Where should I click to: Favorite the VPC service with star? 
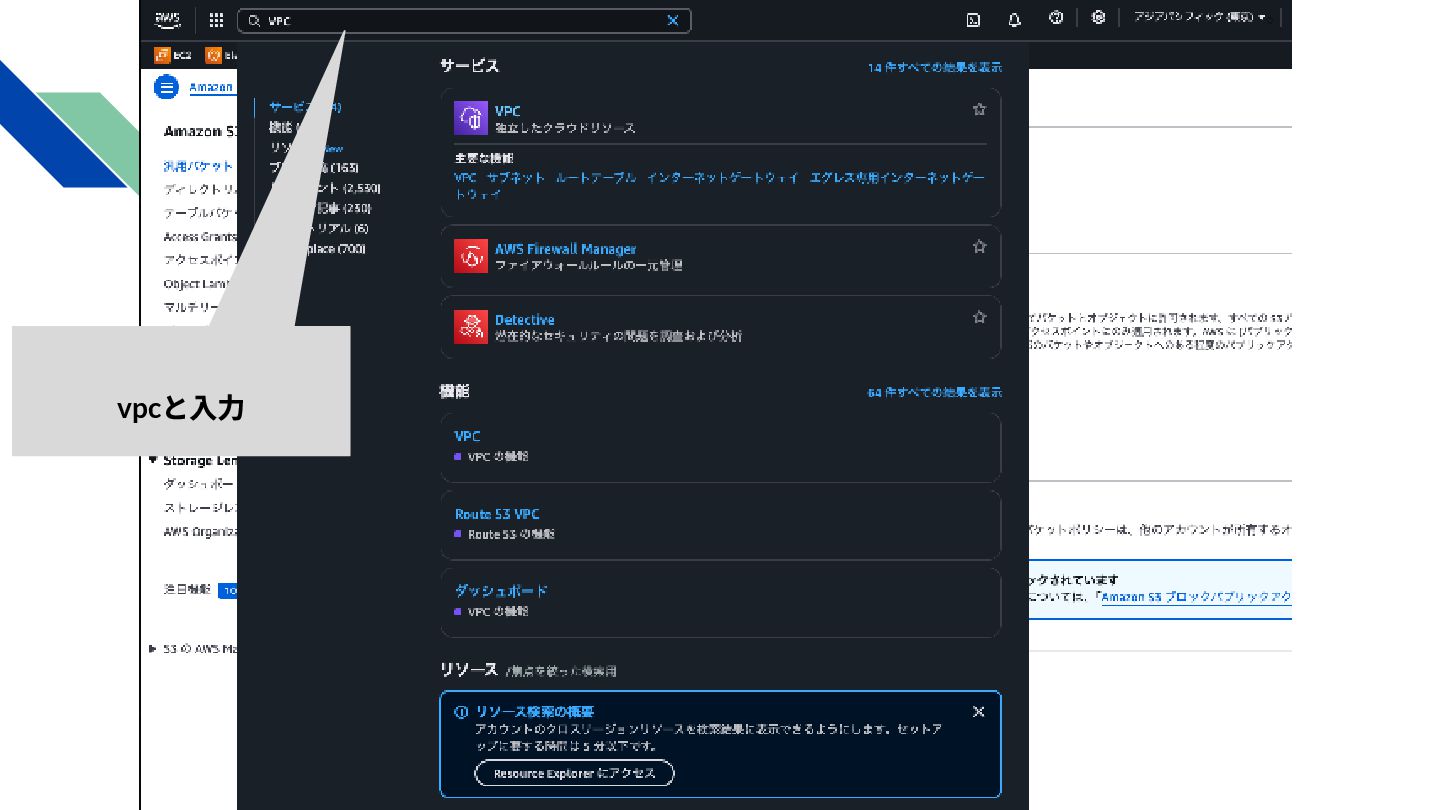979,109
